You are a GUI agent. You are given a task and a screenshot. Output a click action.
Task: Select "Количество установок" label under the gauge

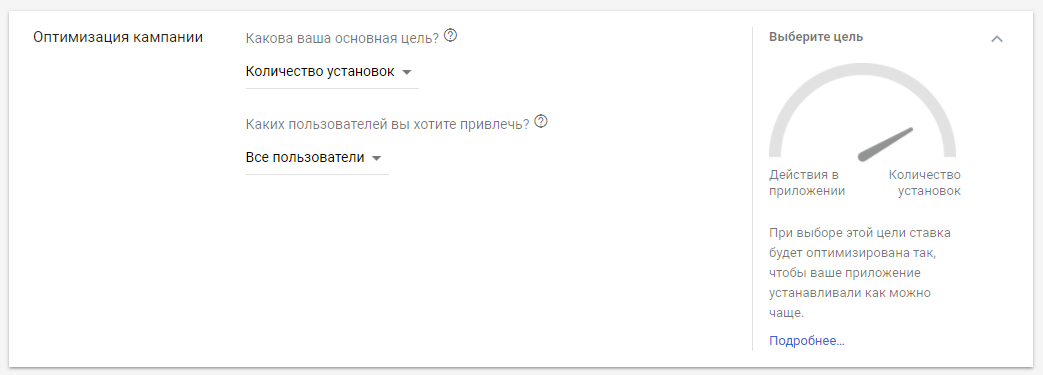[925, 183]
